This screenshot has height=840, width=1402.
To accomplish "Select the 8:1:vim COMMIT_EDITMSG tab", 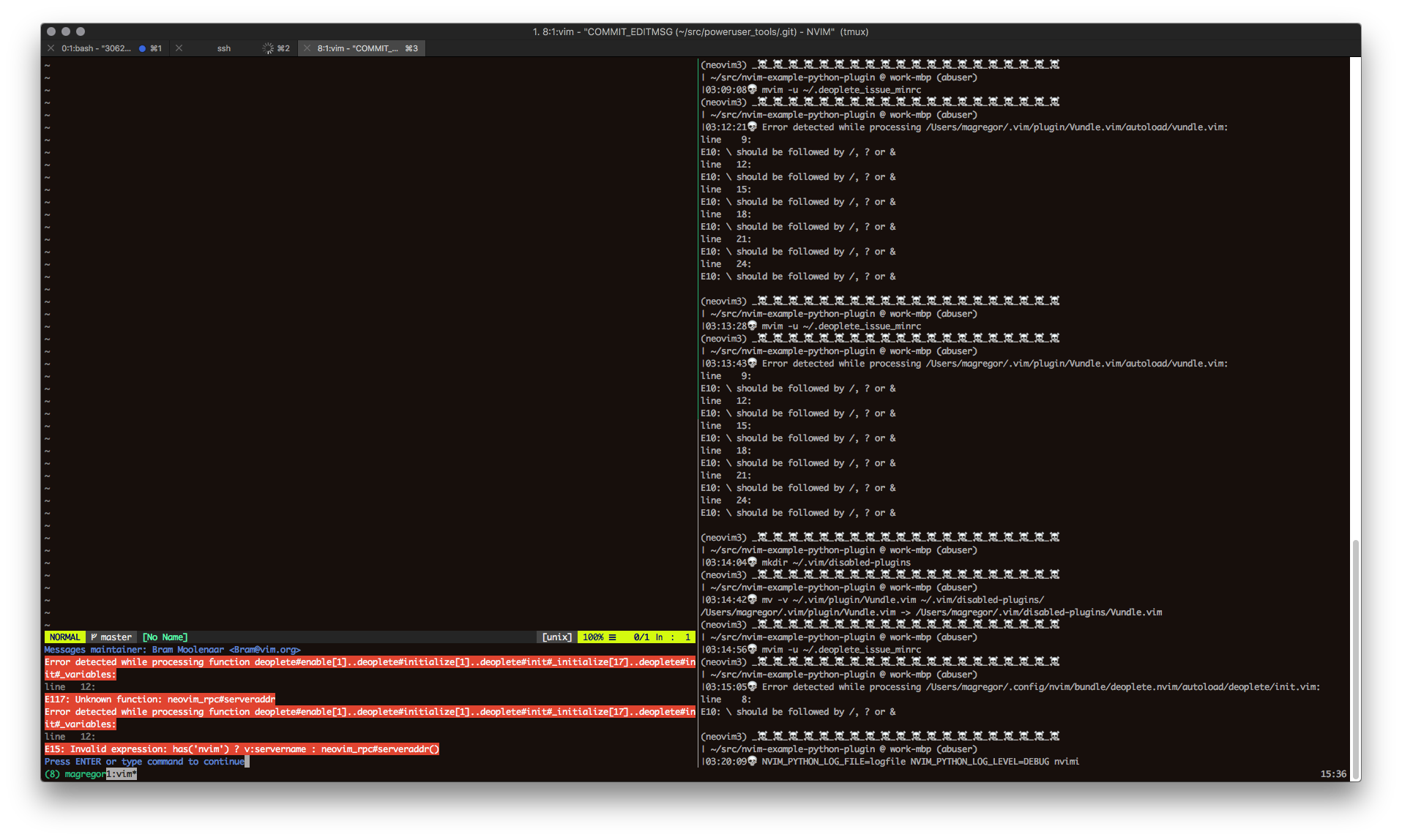I will click(359, 48).
